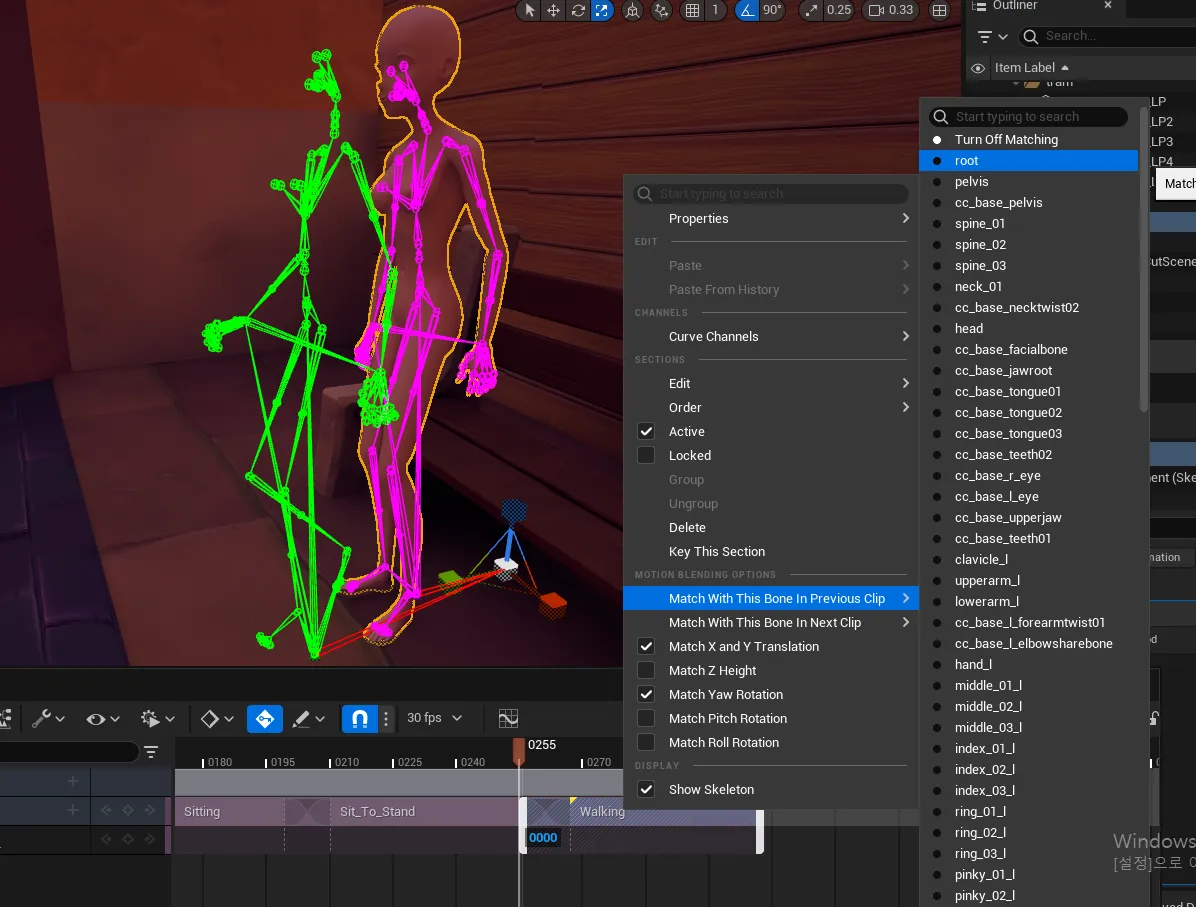The image size is (1196, 907).
Task: Open the Outliner filter options icon
Action: [x=992, y=36]
